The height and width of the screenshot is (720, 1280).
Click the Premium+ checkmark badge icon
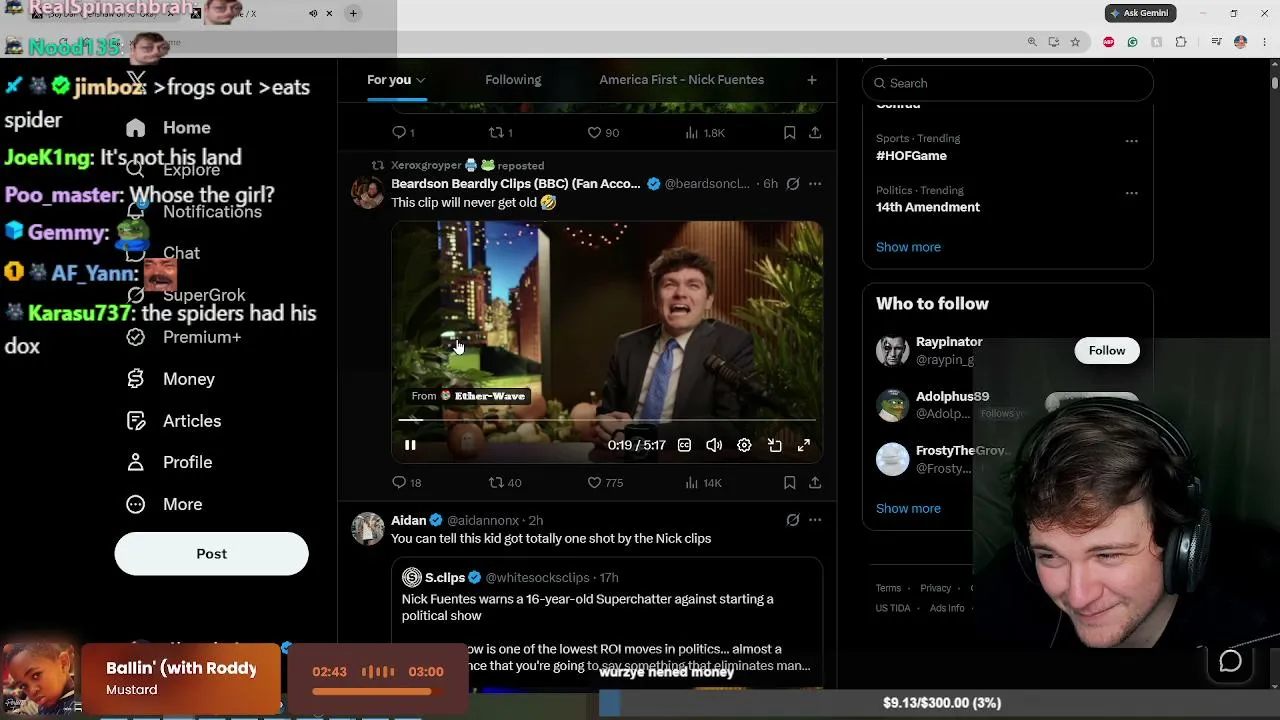[136, 337]
